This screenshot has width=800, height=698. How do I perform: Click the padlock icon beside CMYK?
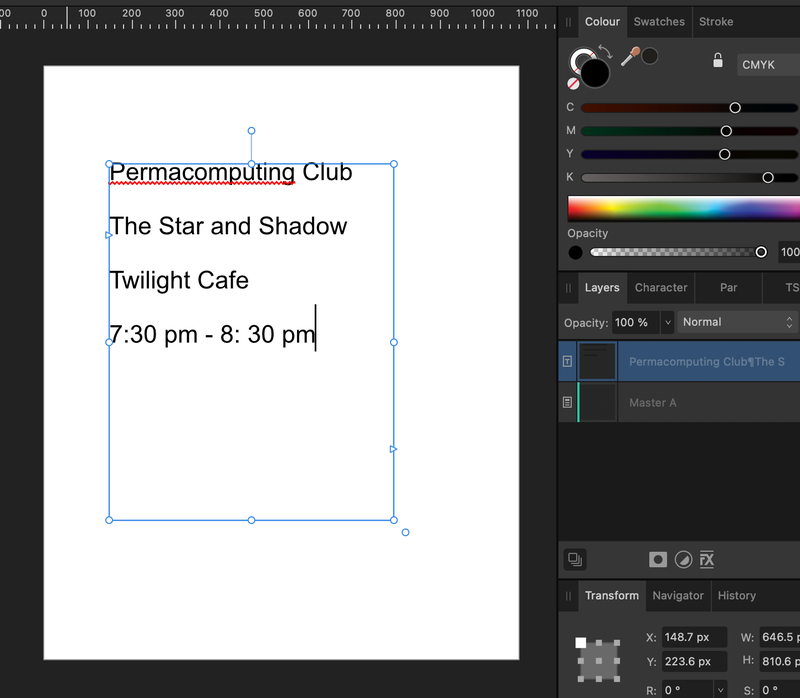pyautogui.click(x=717, y=61)
